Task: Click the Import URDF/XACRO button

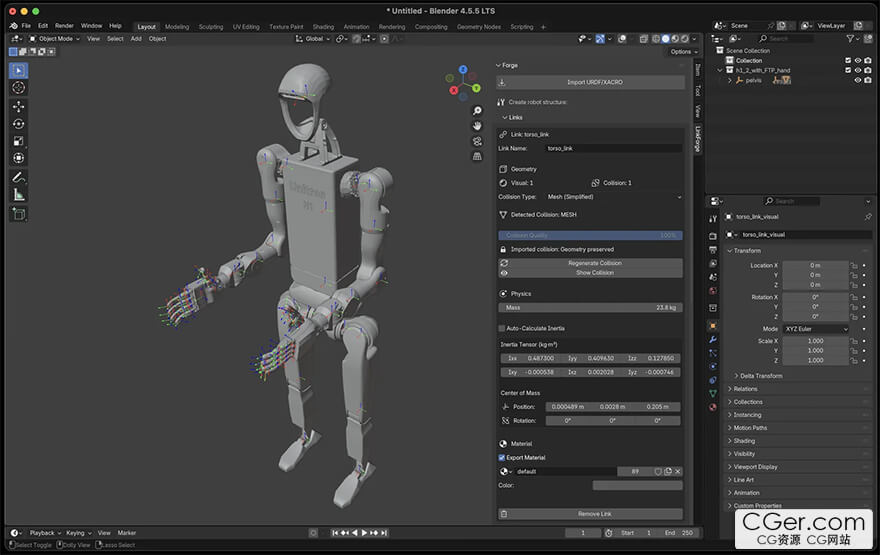Action: point(594,82)
